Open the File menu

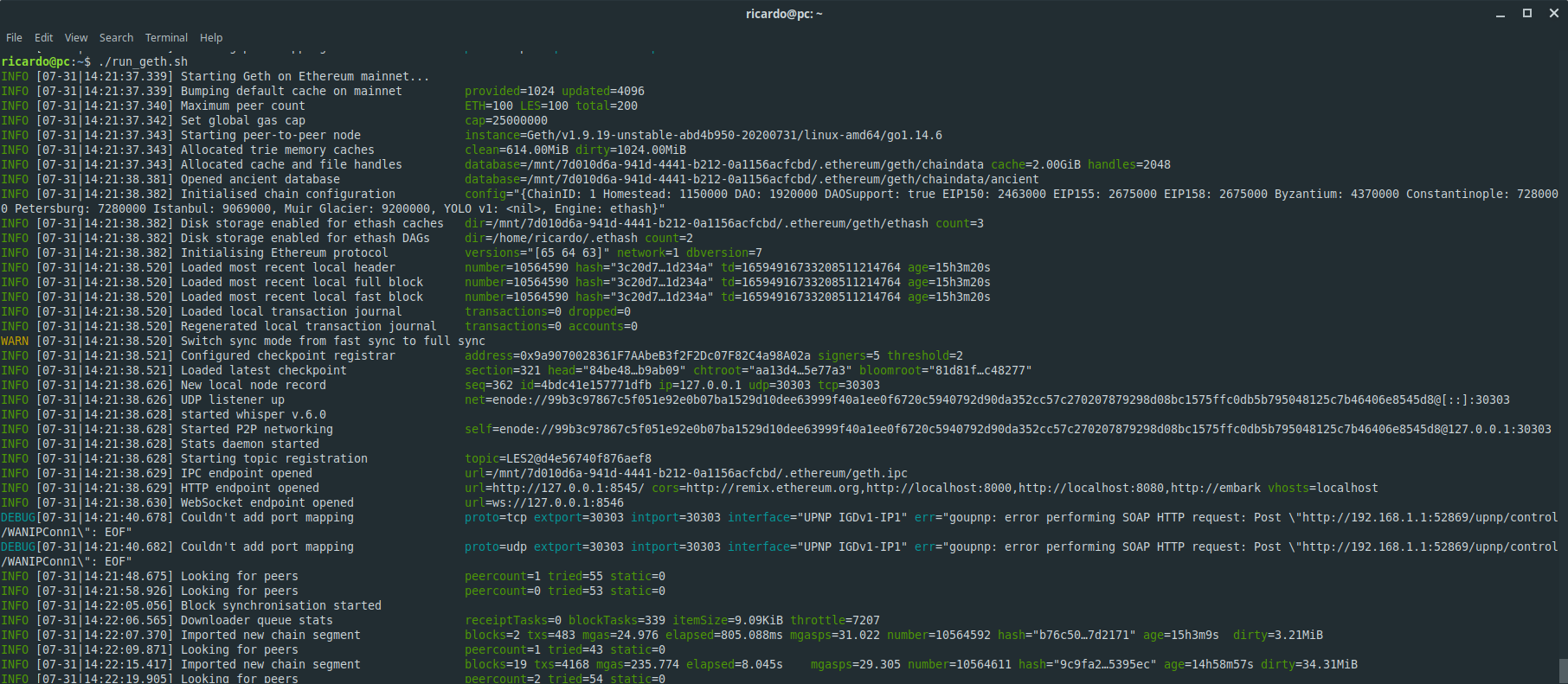pos(14,38)
